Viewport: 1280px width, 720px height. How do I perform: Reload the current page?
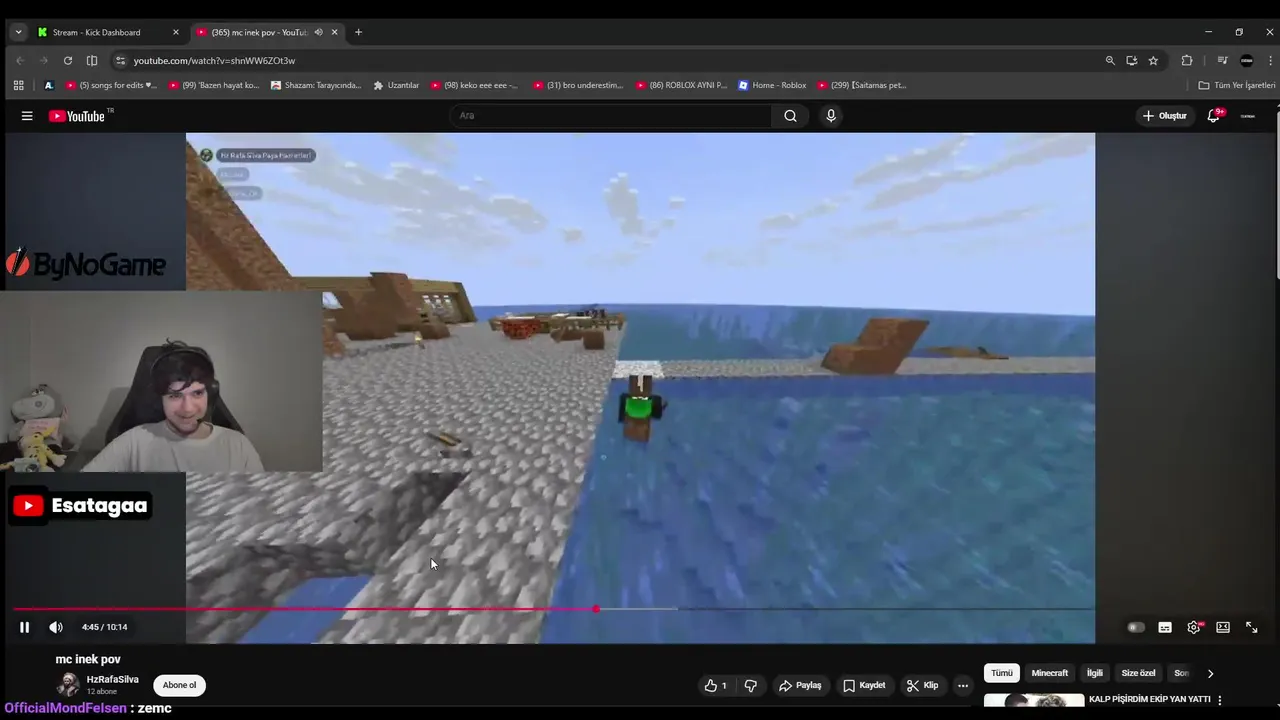tap(68, 60)
